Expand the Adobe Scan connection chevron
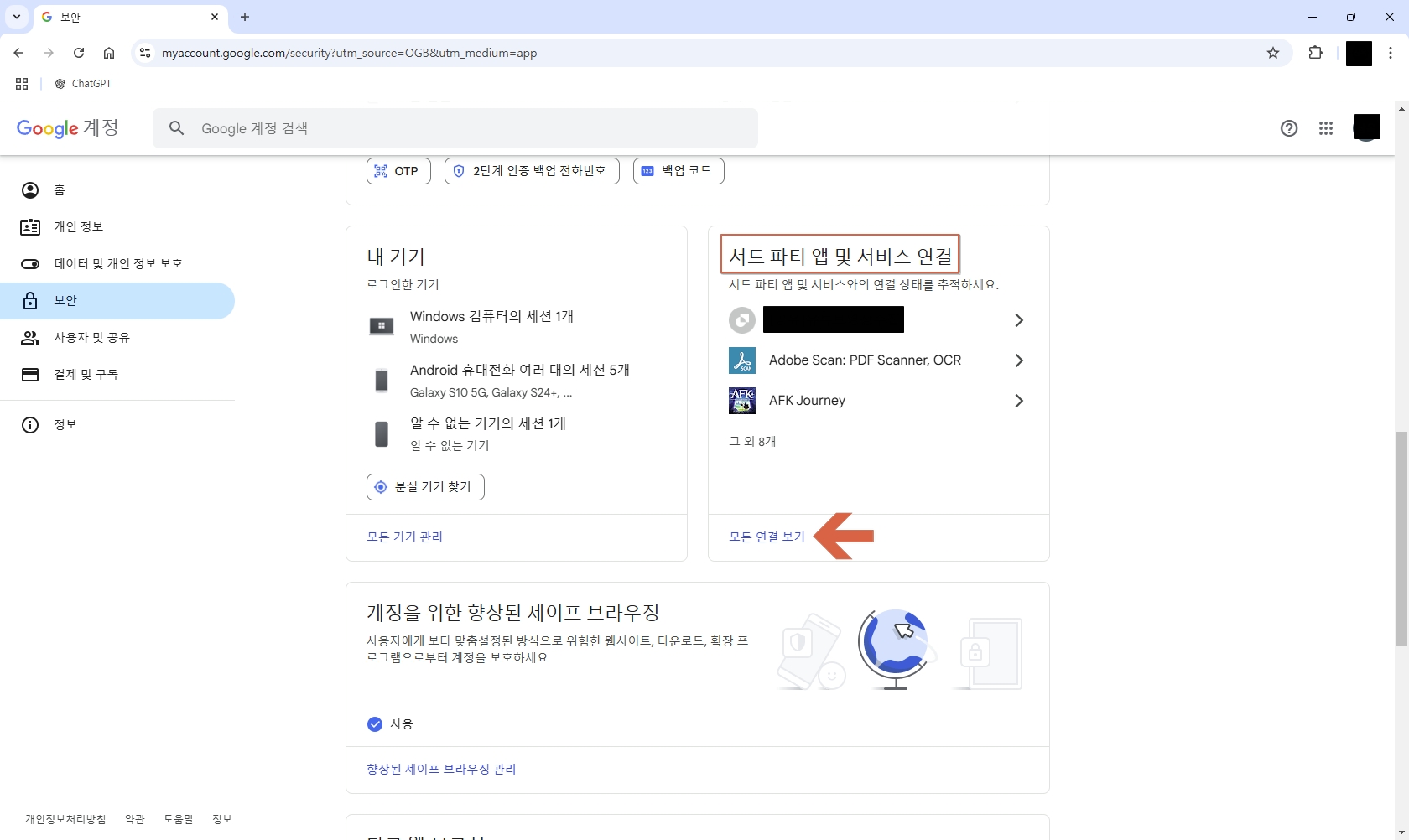This screenshot has width=1409, height=840. (x=1018, y=360)
